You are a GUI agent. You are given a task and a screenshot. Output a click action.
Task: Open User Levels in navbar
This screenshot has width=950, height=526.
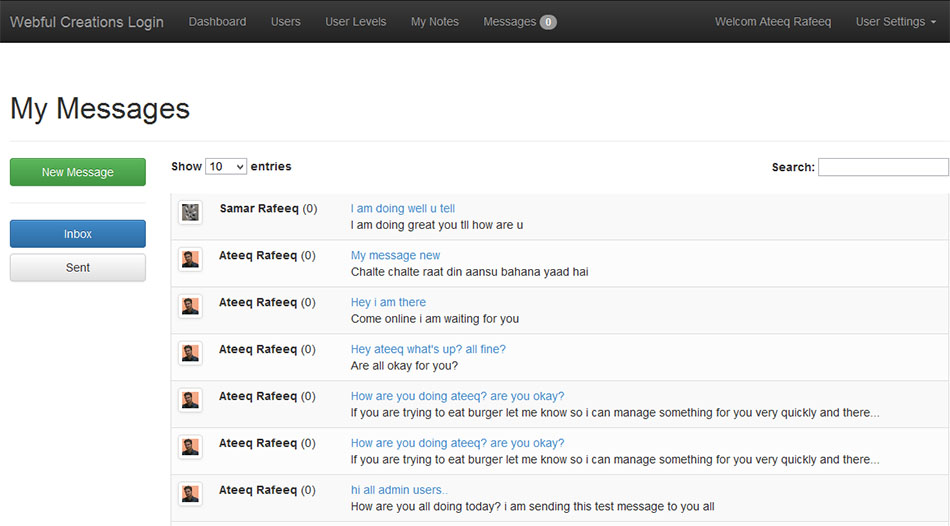click(x=355, y=22)
